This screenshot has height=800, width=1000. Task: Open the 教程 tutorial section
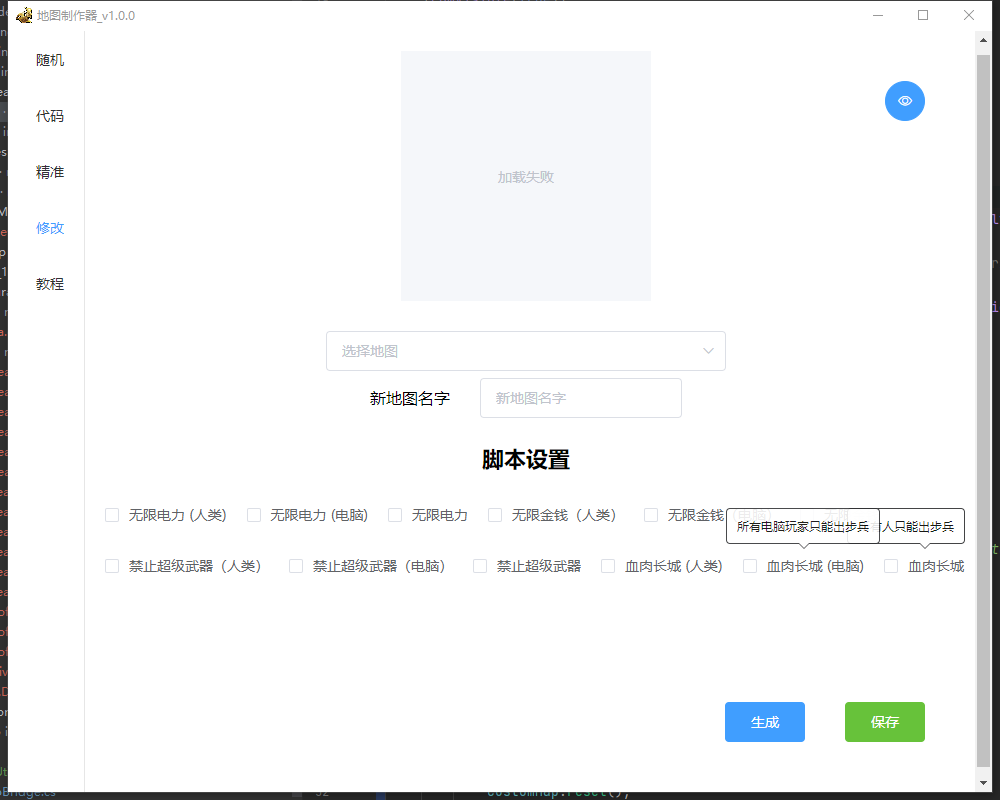(50, 283)
